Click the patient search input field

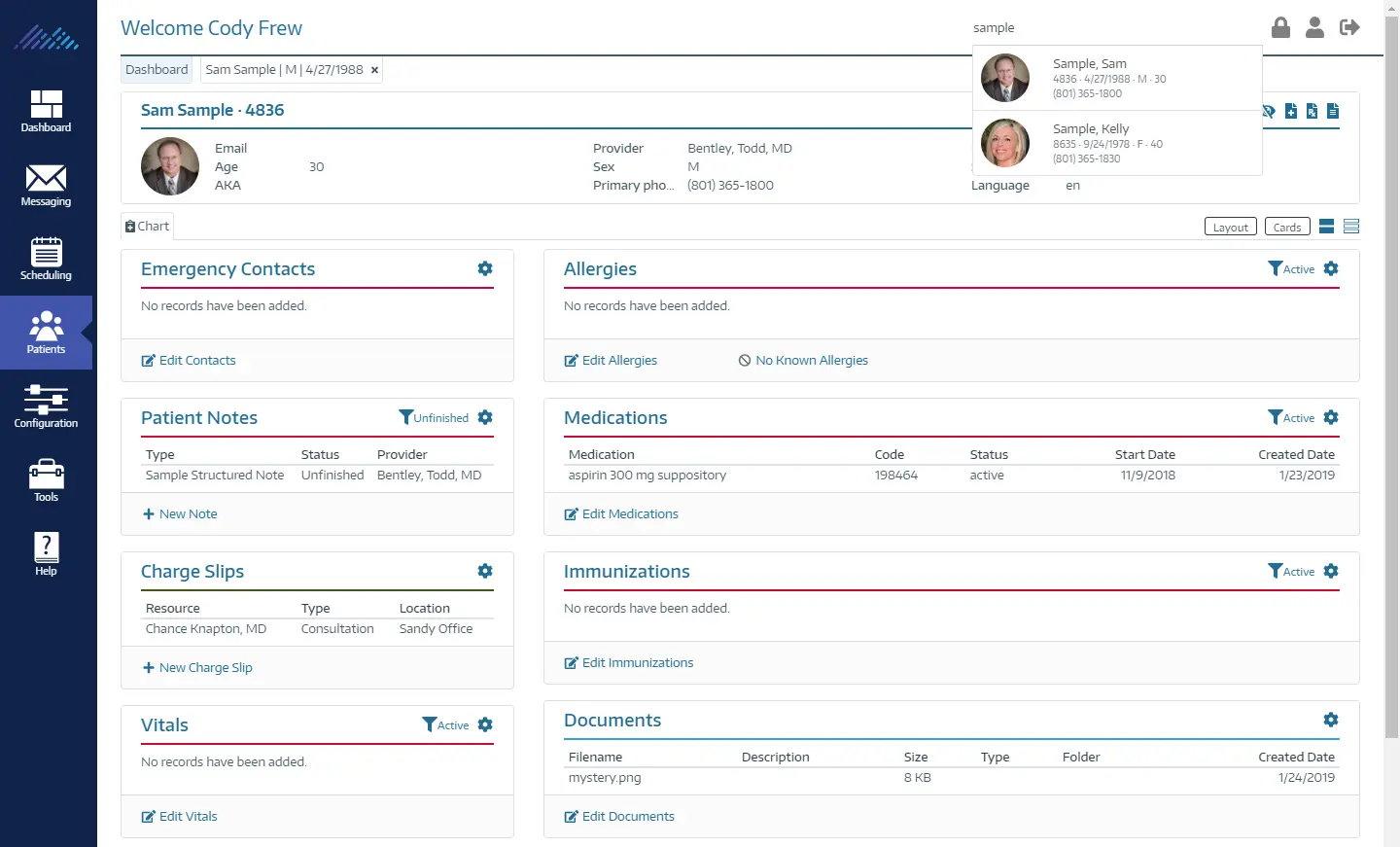1069,27
